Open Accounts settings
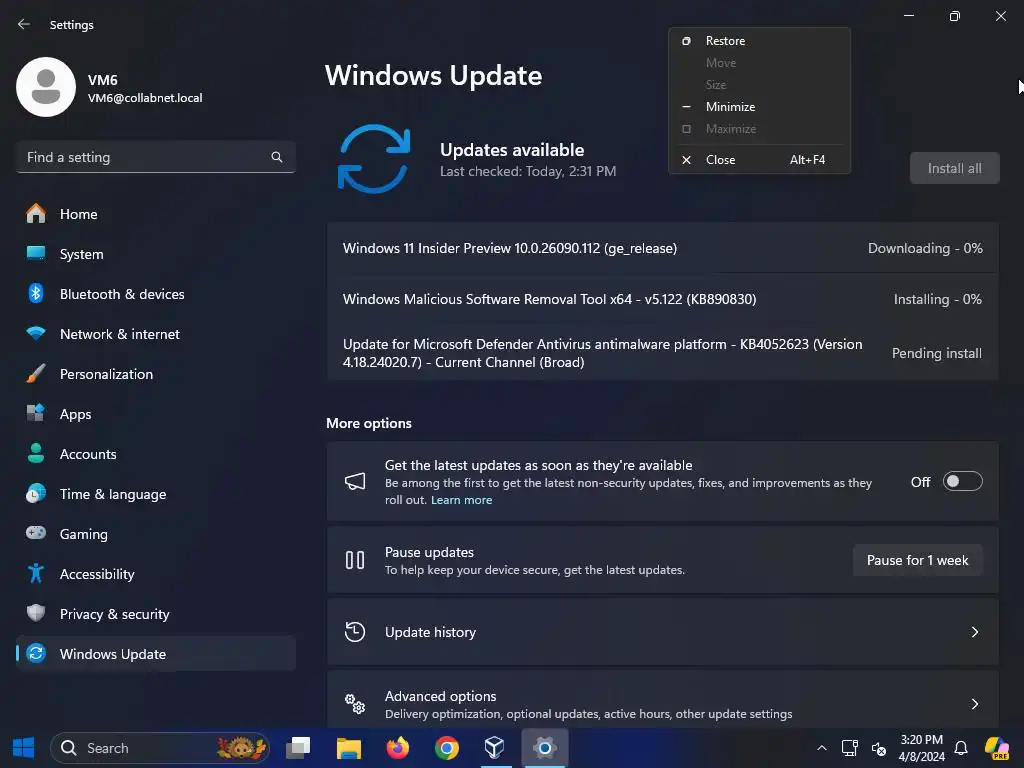The height and width of the screenshot is (768, 1024). [x=155, y=454]
